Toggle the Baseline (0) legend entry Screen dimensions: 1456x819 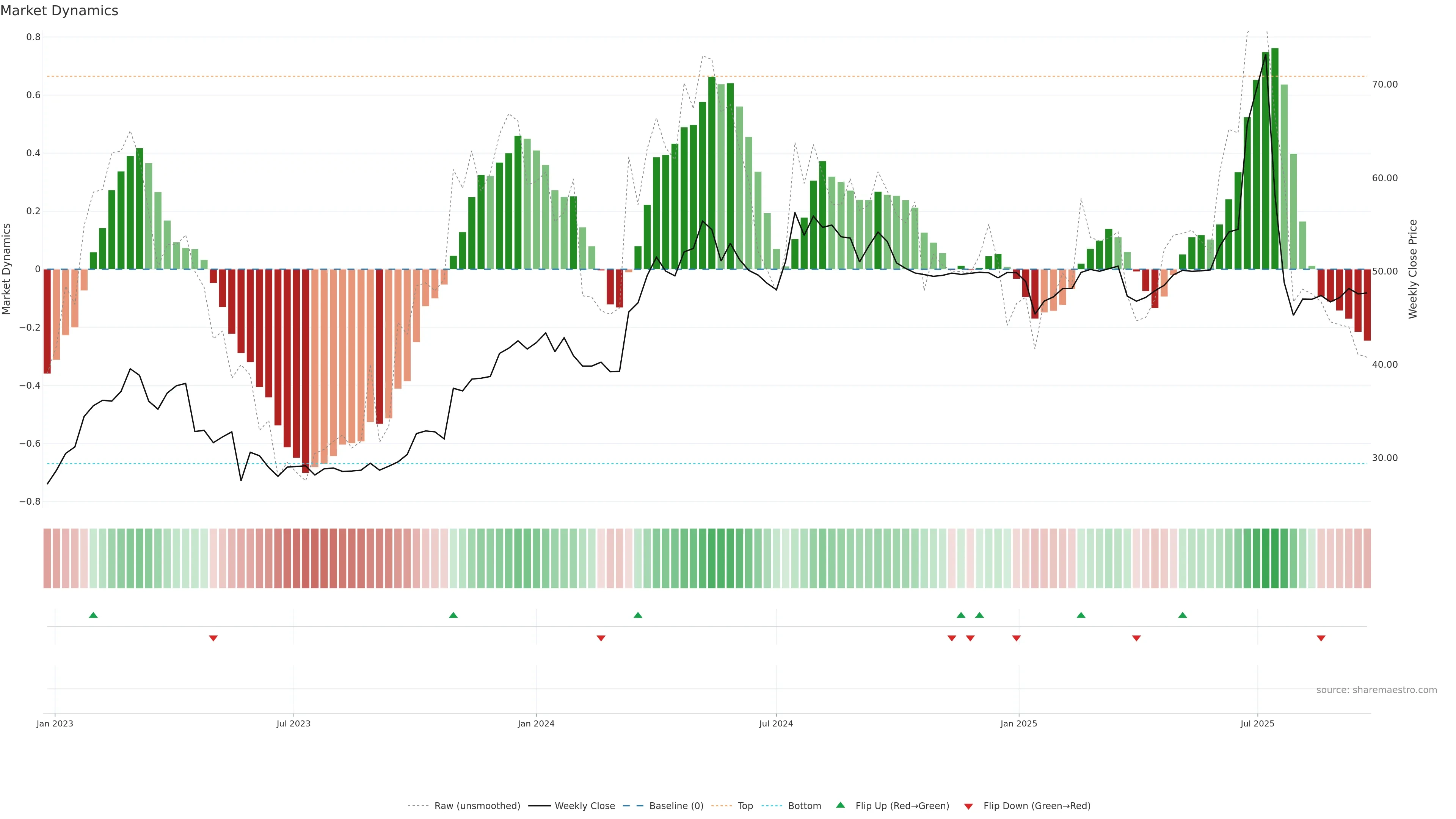(x=676, y=806)
